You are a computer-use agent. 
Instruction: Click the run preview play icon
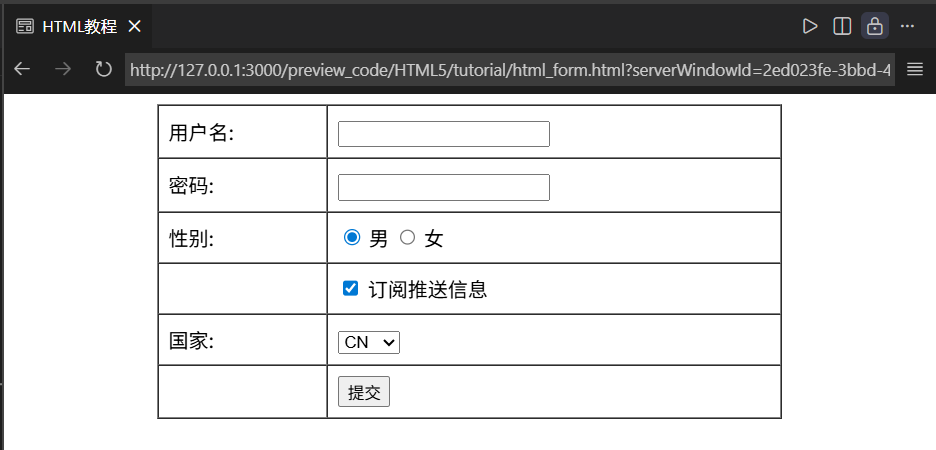(810, 26)
